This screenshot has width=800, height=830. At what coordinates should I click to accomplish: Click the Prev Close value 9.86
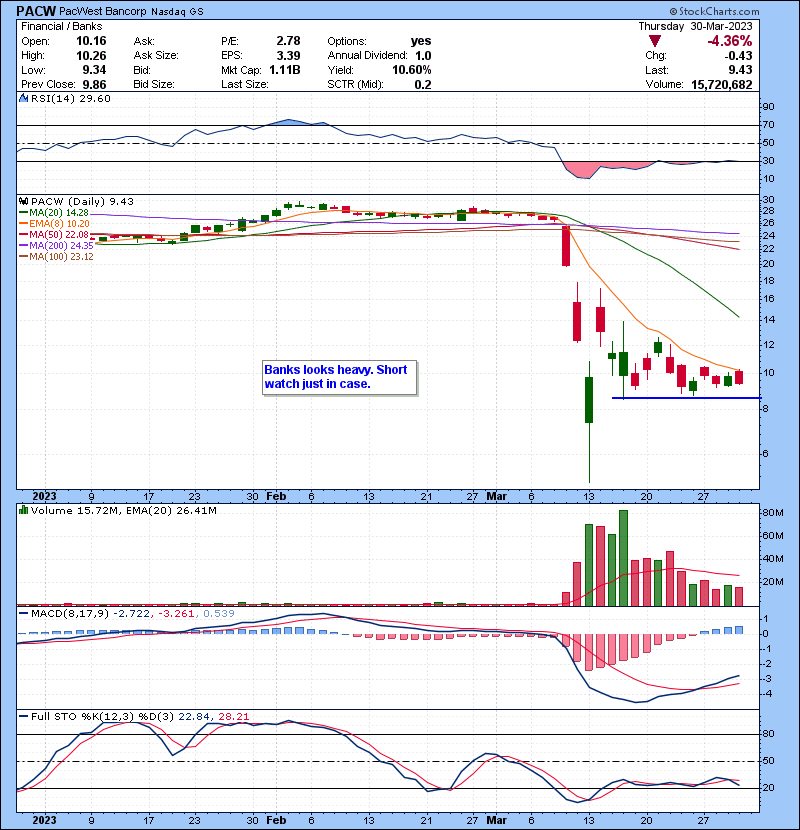(x=94, y=85)
